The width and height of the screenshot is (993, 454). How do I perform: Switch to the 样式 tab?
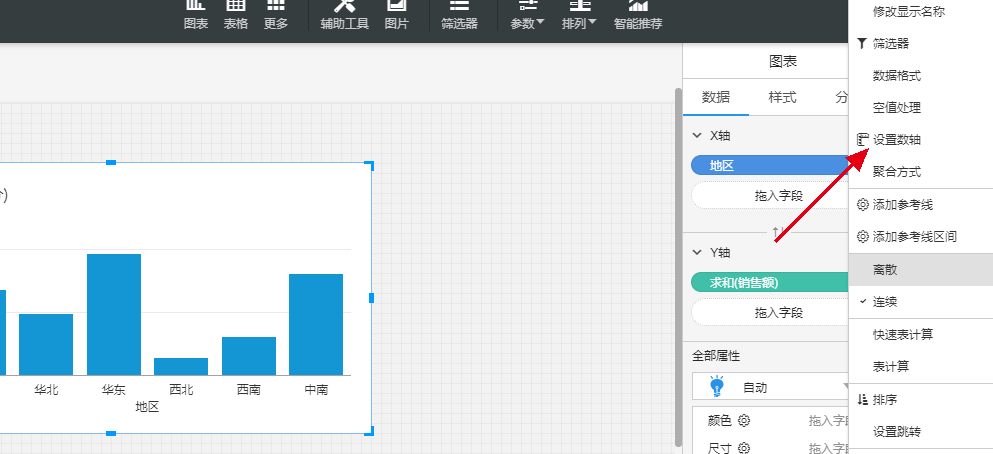782,98
